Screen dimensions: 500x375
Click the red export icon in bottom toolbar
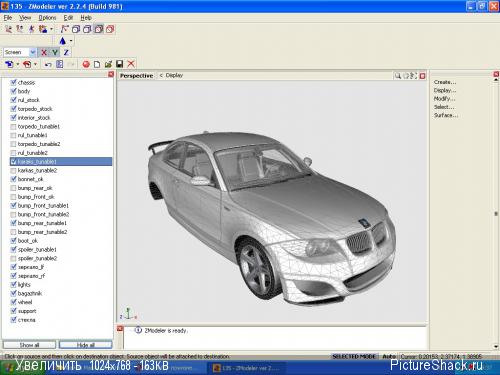[x=27, y=64]
